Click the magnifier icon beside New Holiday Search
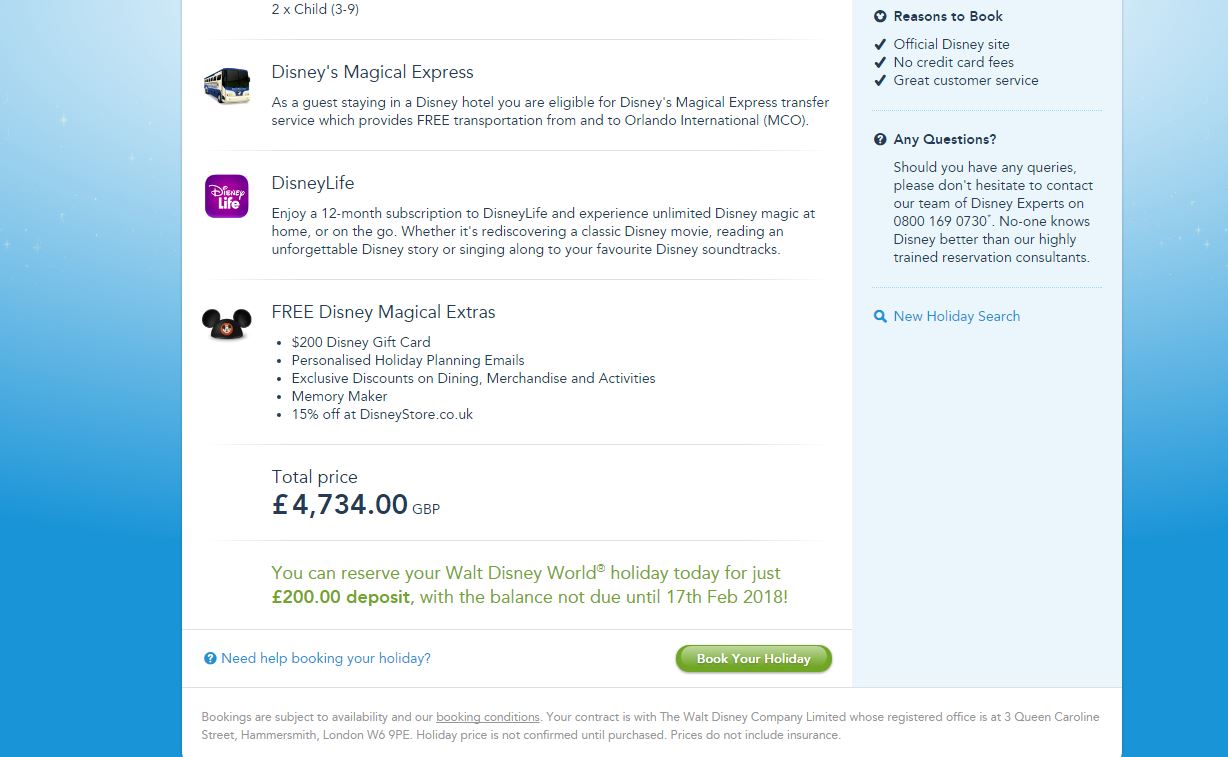 pos(880,317)
